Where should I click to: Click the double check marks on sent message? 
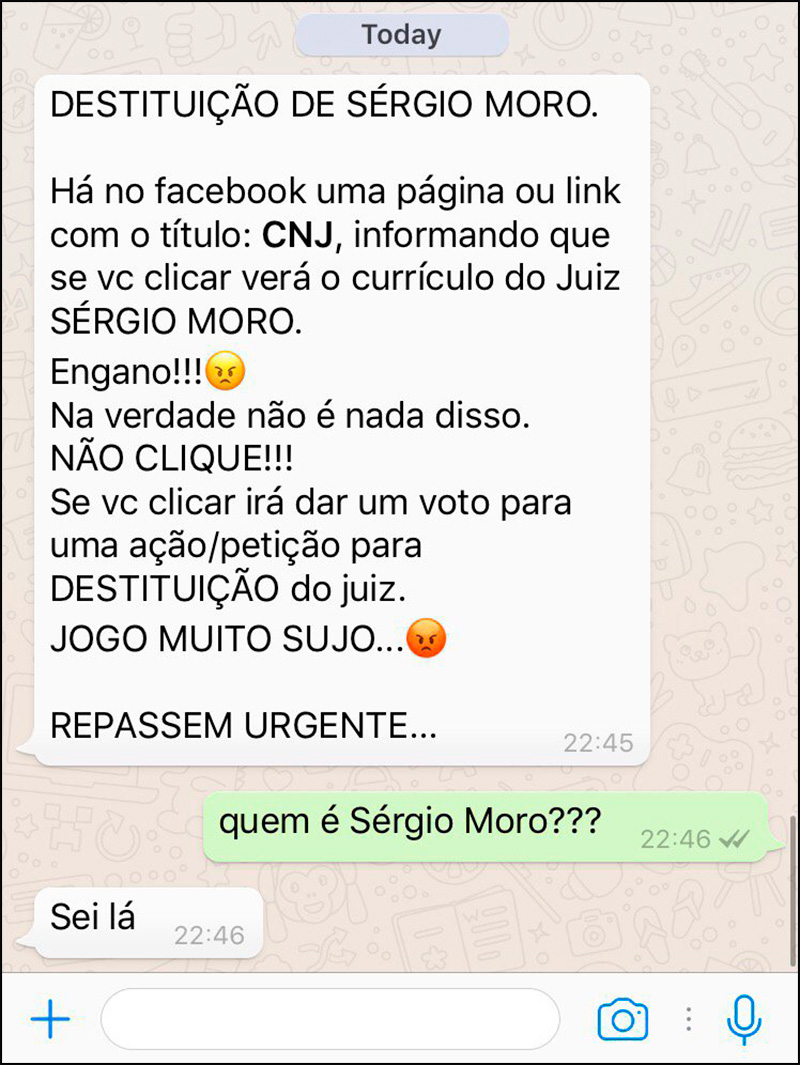tap(734, 839)
